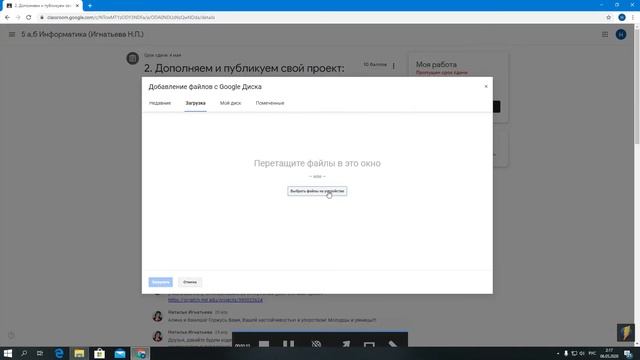Open the Windows notification center

tap(629, 353)
